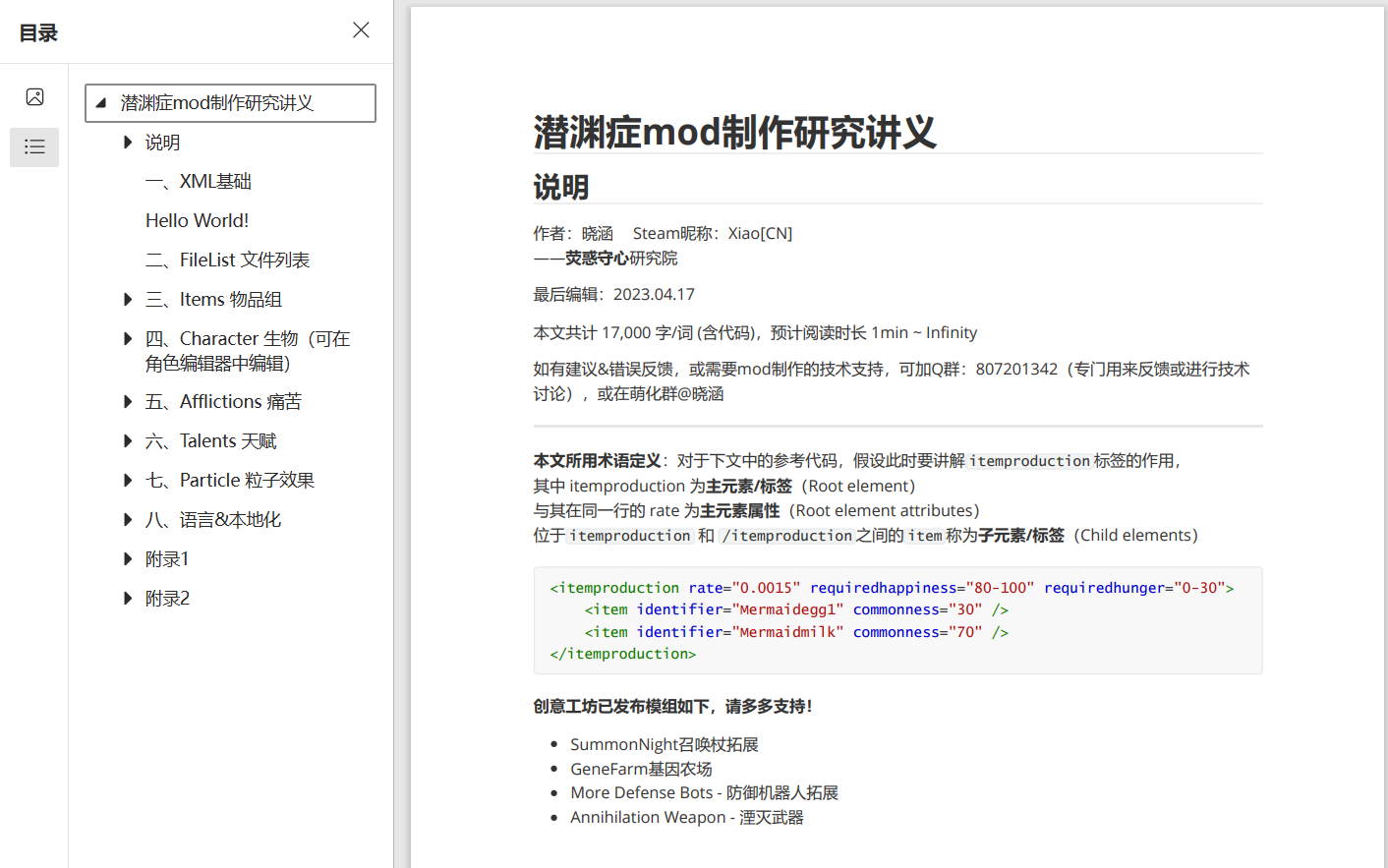Click Annihilation Weapon - 湮灭武器 list item

(x=687, y=818)
